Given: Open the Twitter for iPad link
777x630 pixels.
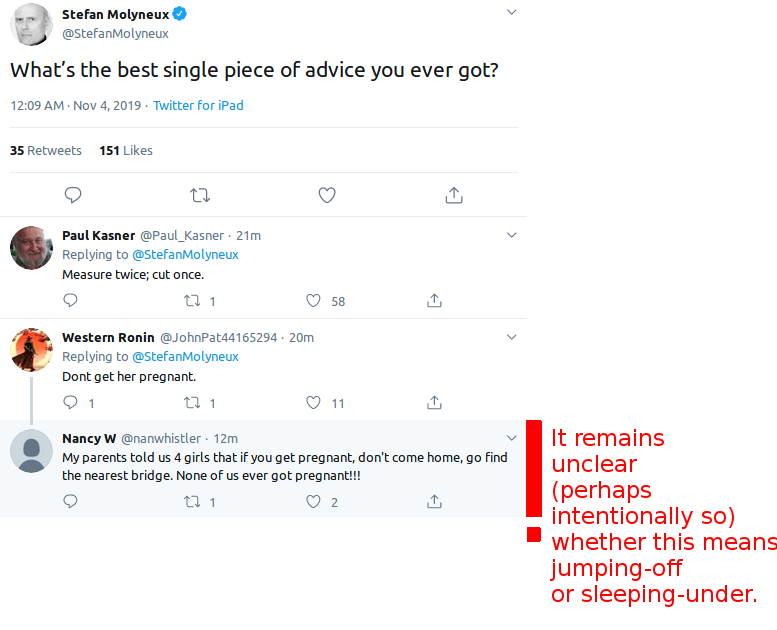Looking at the screenshot, I should tap(198, 106).
